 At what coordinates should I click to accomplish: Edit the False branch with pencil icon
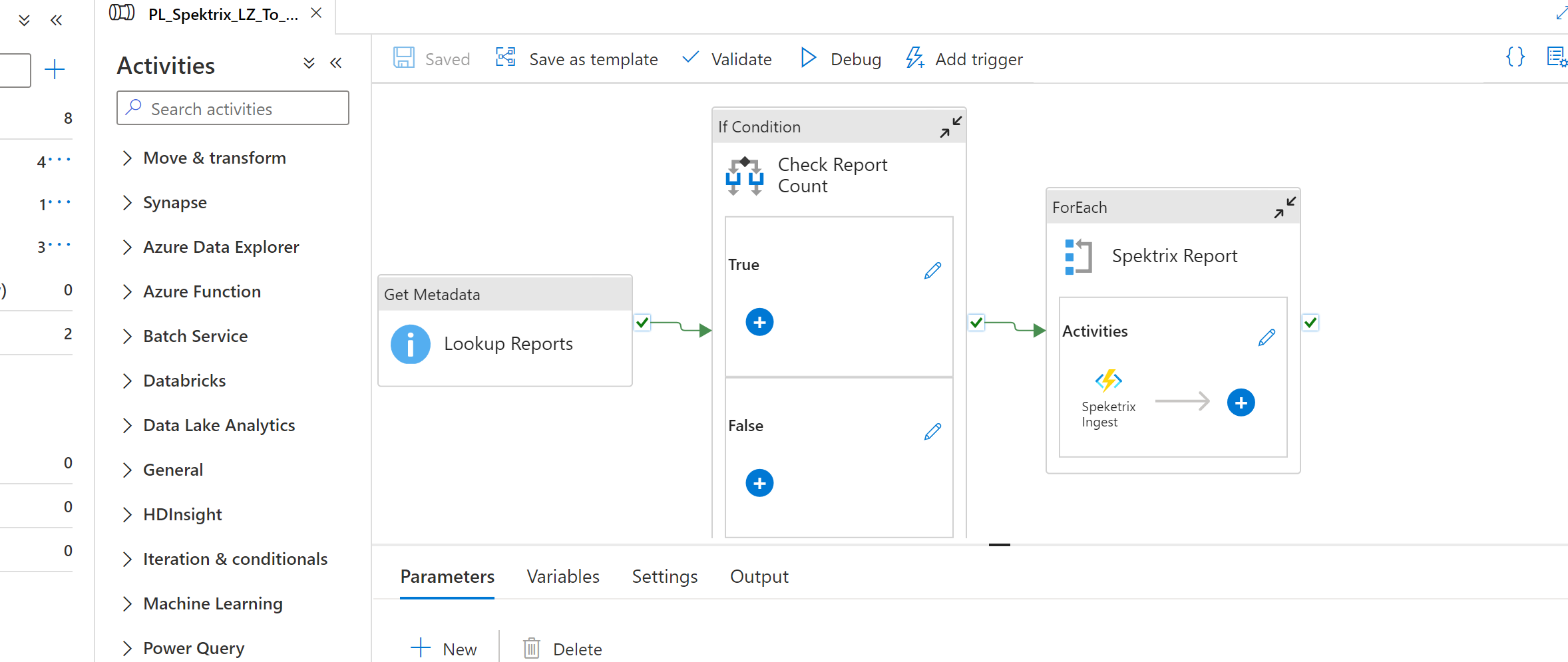point(932,432)
